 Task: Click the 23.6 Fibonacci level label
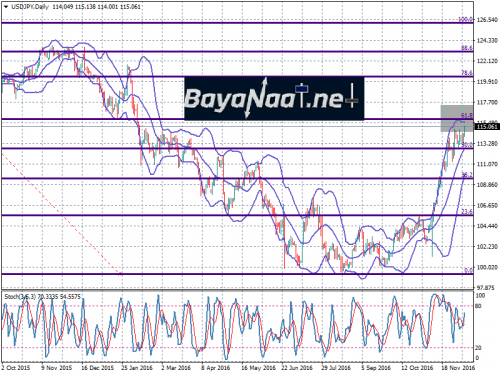[467, 211]
